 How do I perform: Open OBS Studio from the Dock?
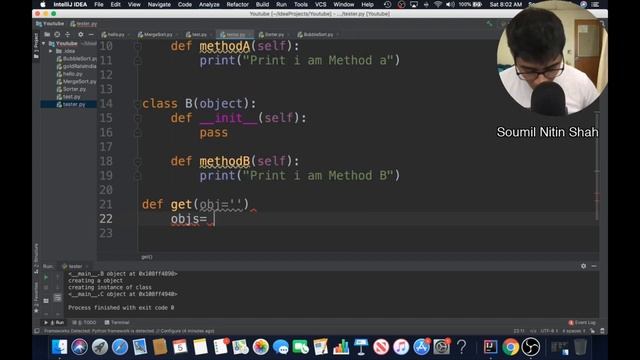pyautogui.click(x=530, y=347)
